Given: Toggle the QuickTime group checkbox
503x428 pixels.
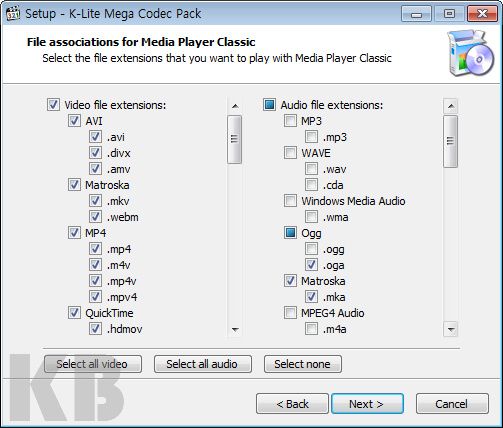Looking at the screenshot, I should tap(74, 313).
